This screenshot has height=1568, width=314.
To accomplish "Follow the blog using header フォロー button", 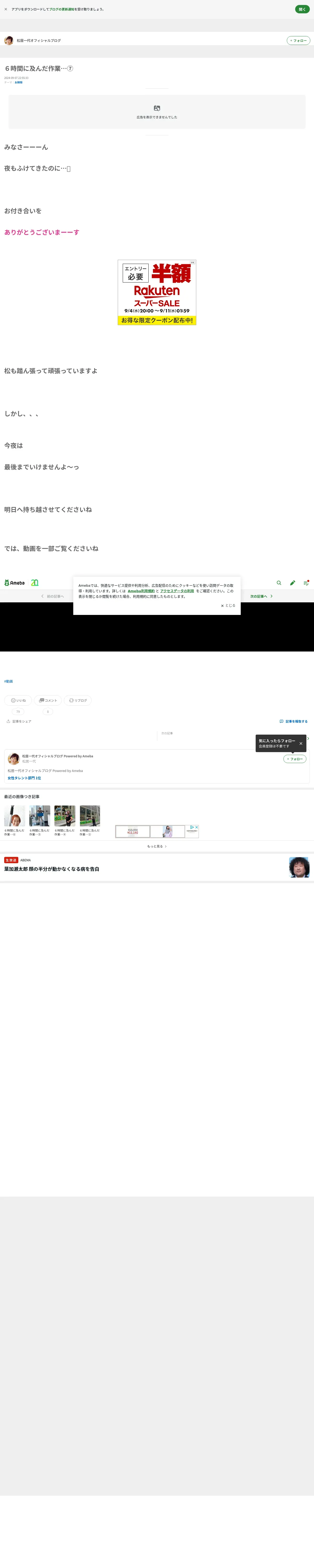I will pyautogui.click(x=298, y=41).
